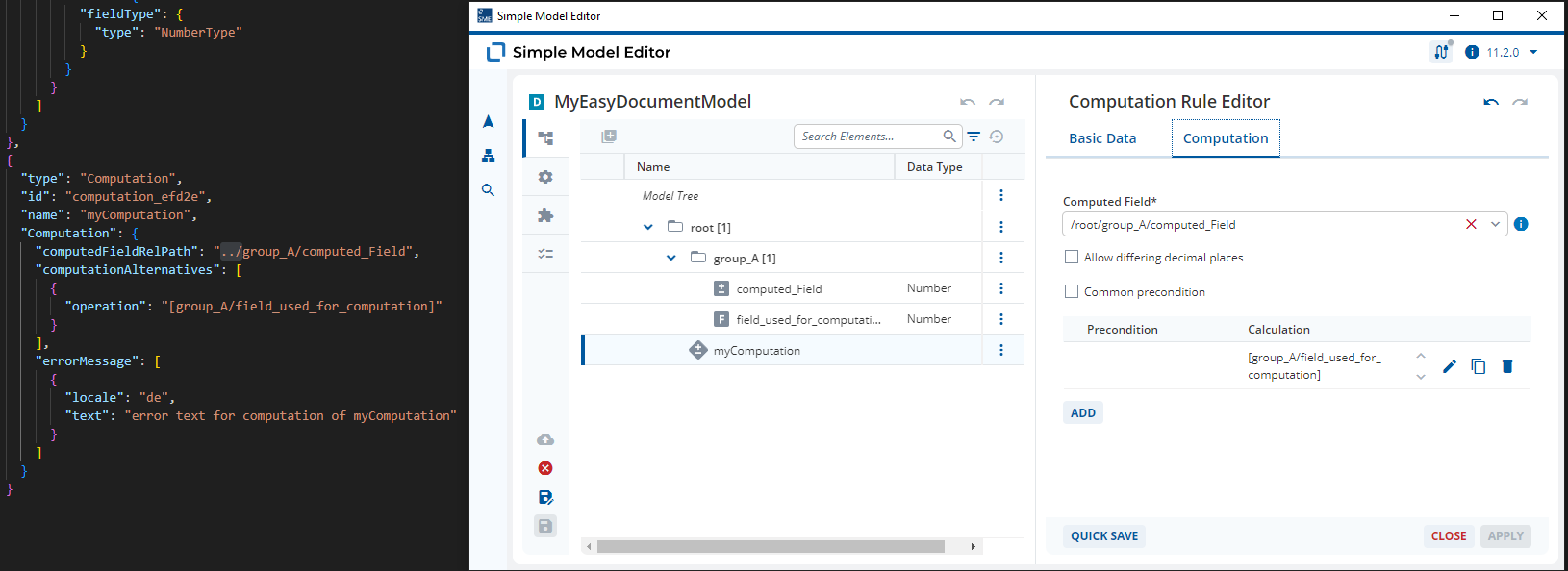Click the ADD button
Screen dimensions: 1568x571
(x=1083, y=412)
